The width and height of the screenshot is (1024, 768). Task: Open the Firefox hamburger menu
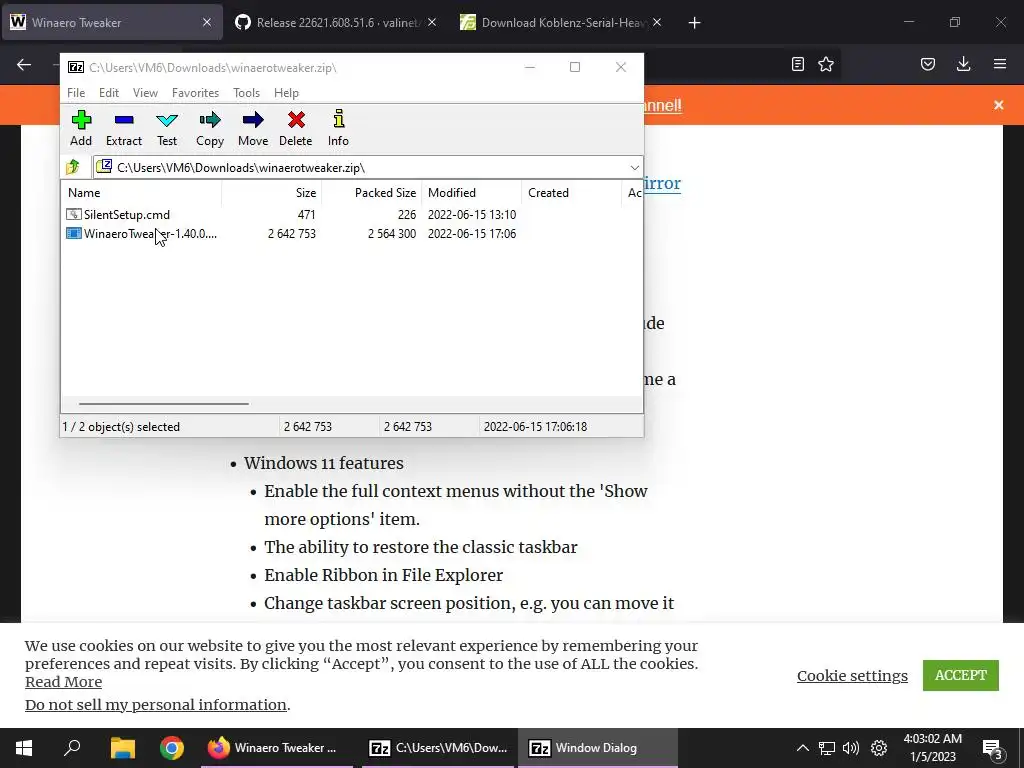point(1000,64)
